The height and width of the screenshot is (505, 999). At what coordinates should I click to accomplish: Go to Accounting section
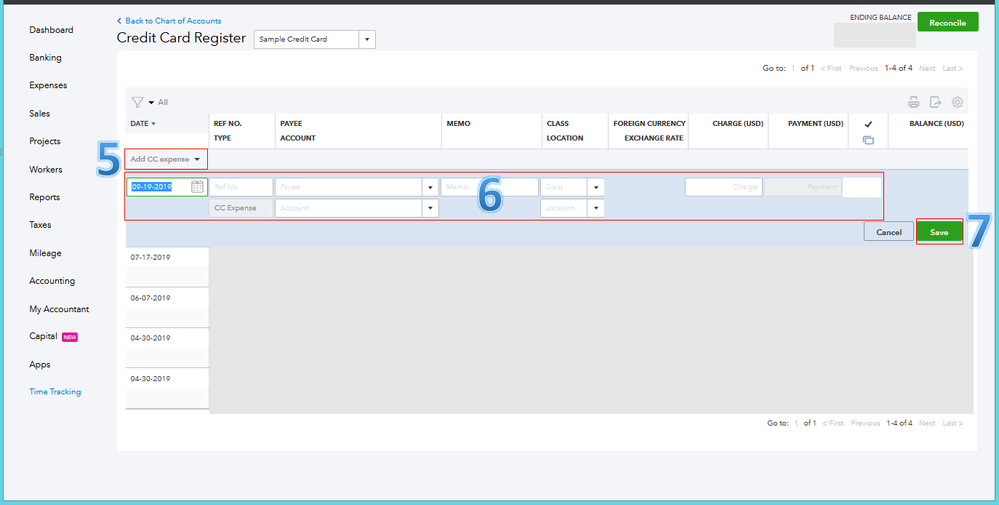[x=52, y=281]
